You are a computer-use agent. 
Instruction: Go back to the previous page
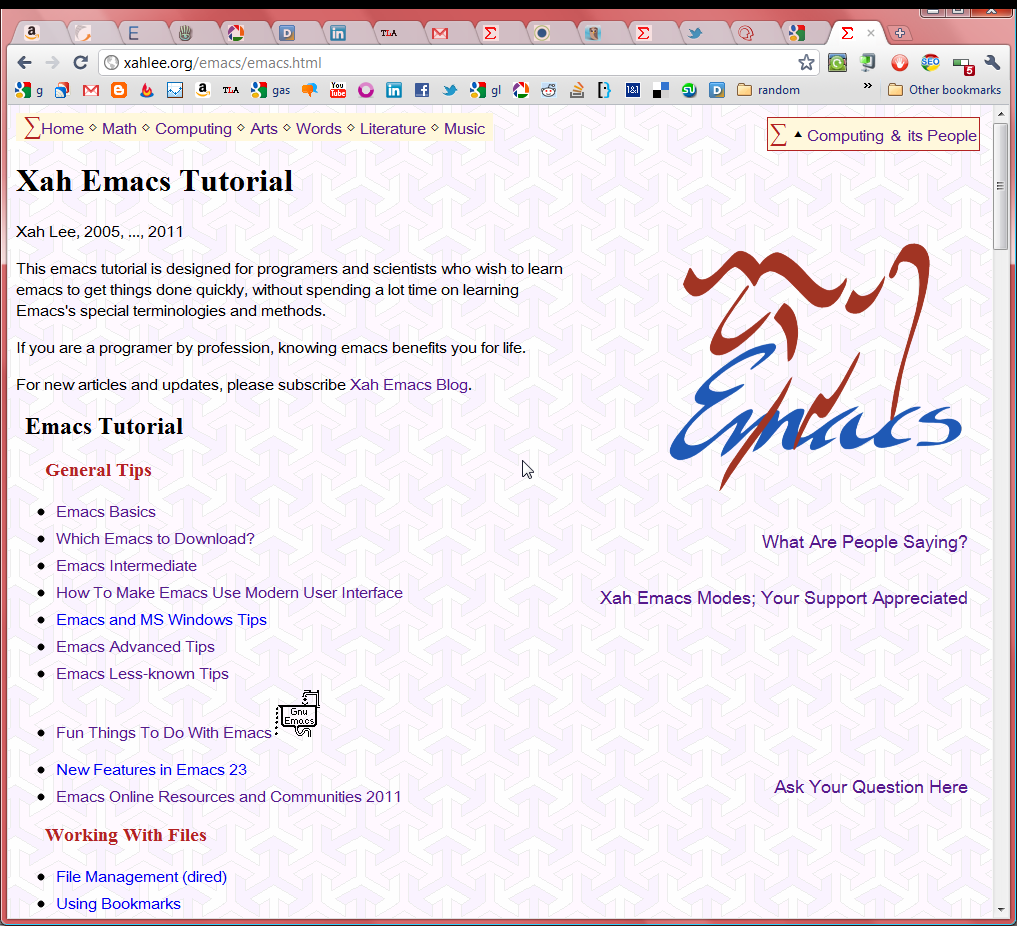[25, 62]
